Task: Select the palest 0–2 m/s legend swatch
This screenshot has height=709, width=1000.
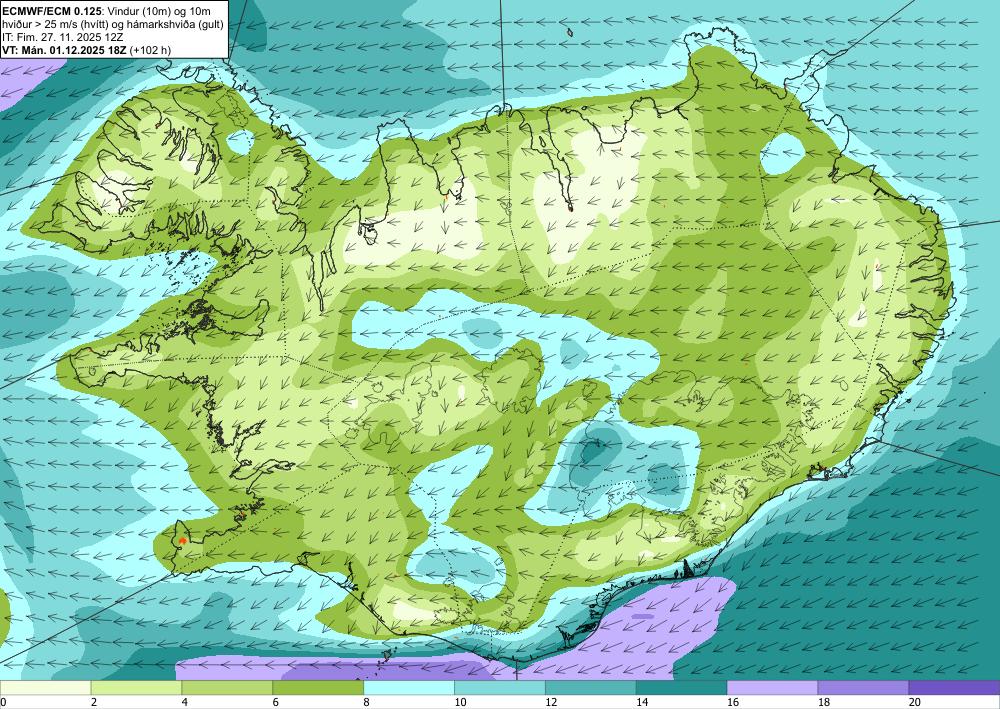Action: tap(45, 688)
